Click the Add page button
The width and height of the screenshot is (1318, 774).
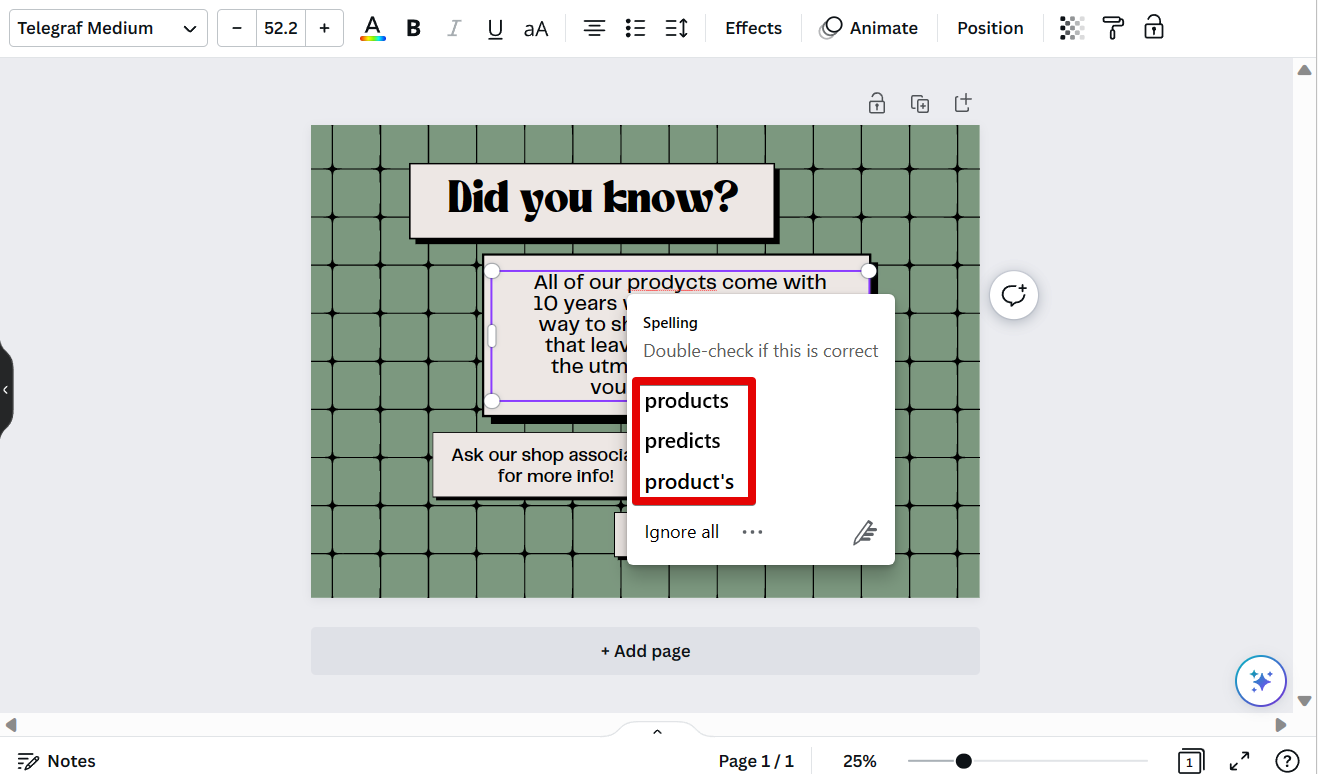click(x=645, y=651)
